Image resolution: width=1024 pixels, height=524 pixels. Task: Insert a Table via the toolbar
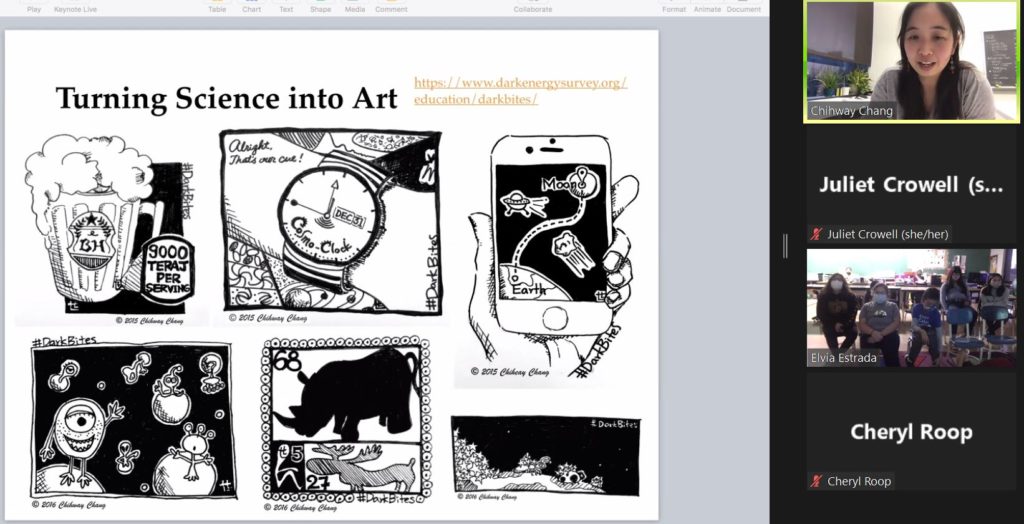(217, 8)
